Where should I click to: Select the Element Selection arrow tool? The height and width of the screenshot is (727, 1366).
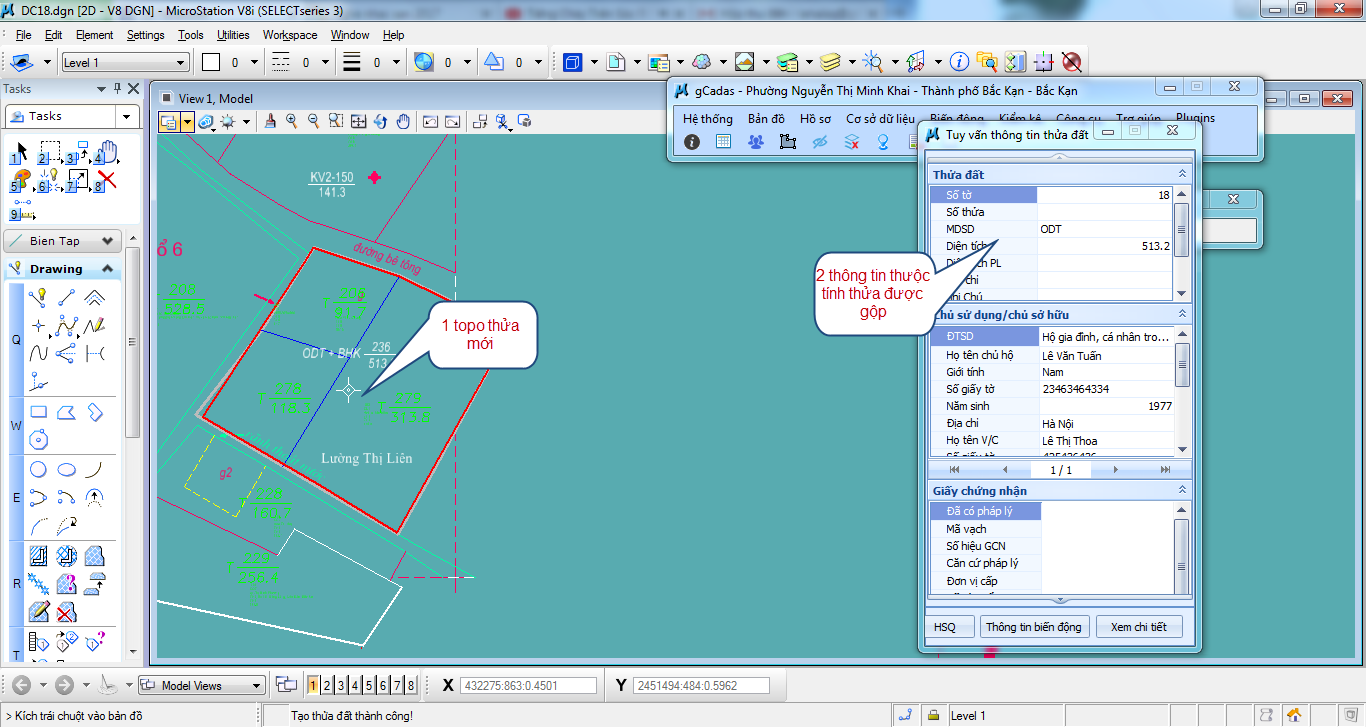[x=22, y=152]
